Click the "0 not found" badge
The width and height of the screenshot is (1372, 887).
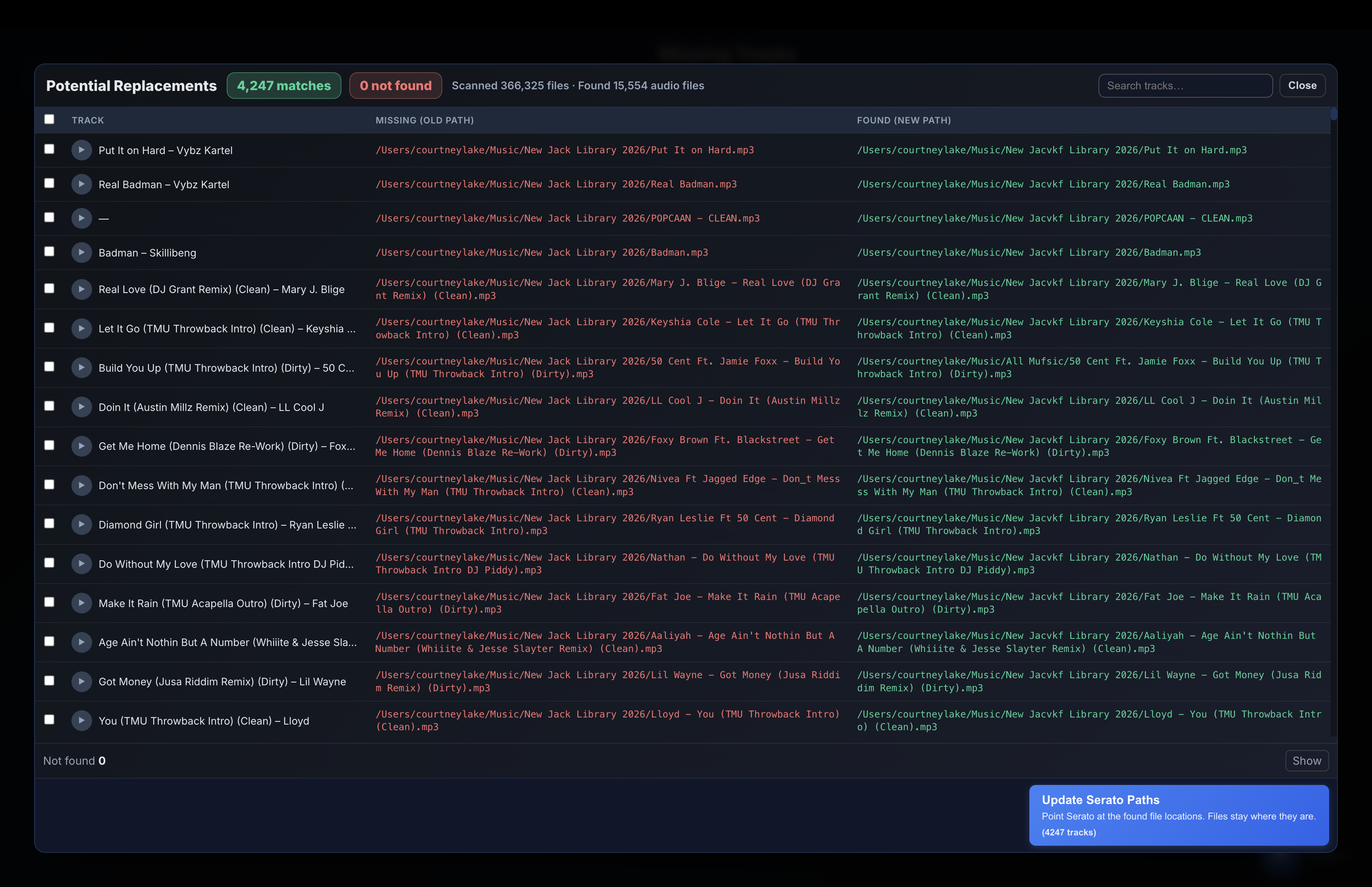pyautogui.click(x=395, y=85)
